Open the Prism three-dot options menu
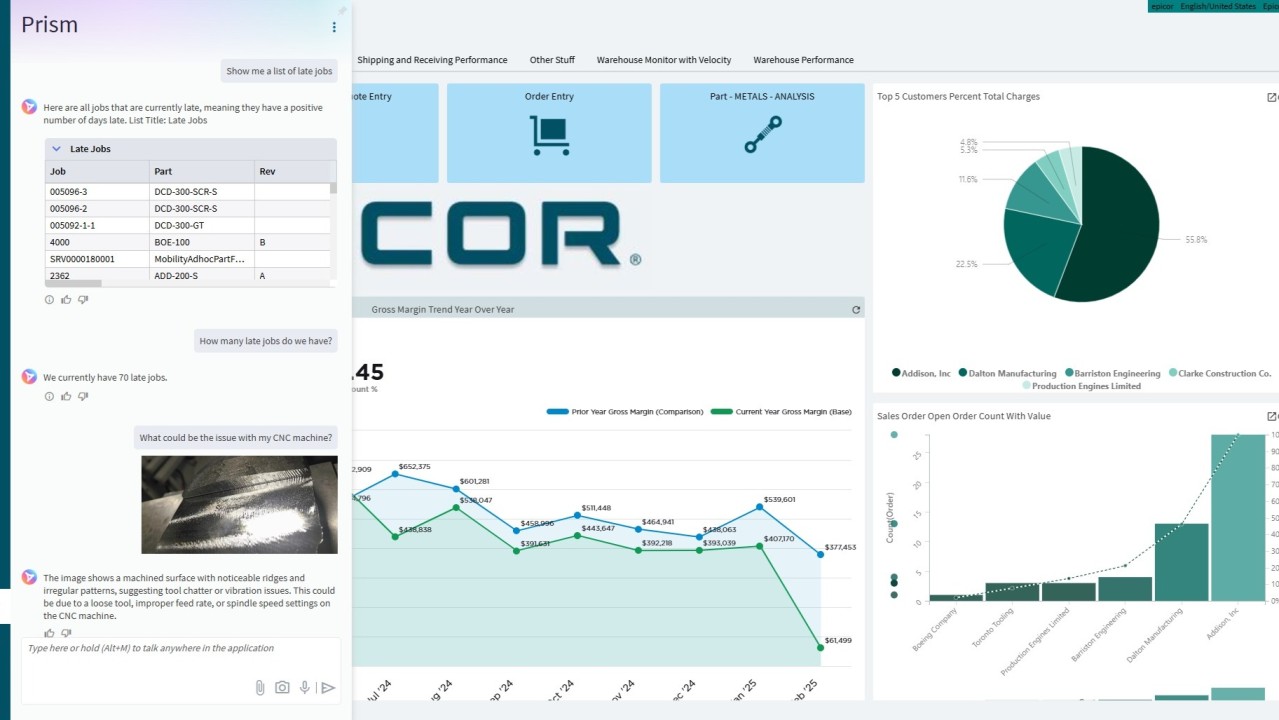The height and width of the screenshot is (720, 1279). point(334,27)
